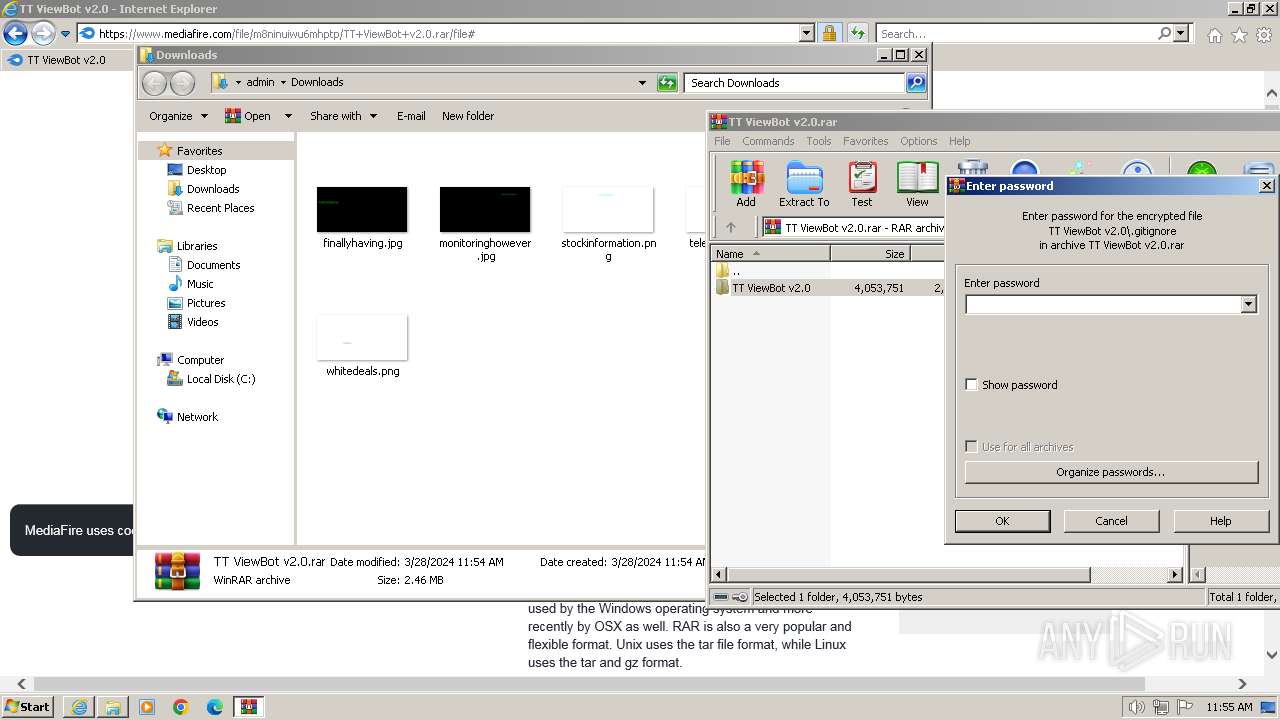Viewport: 1280px width, 720px height.
Task: Click the Search Downloads field
Action: [795, 83]
